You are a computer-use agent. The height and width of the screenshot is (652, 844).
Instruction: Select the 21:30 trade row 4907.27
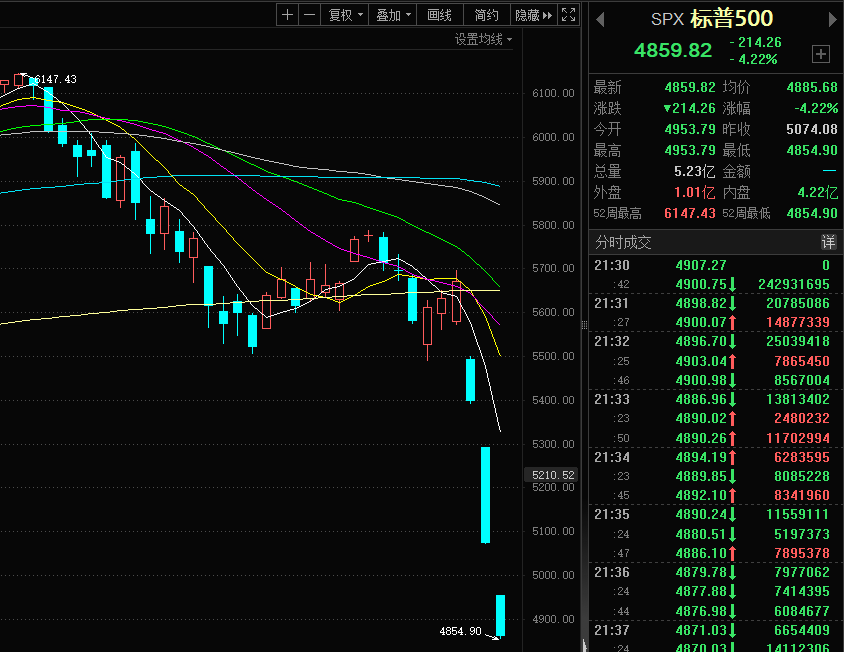pyautogui.click(x=716, y=265)
